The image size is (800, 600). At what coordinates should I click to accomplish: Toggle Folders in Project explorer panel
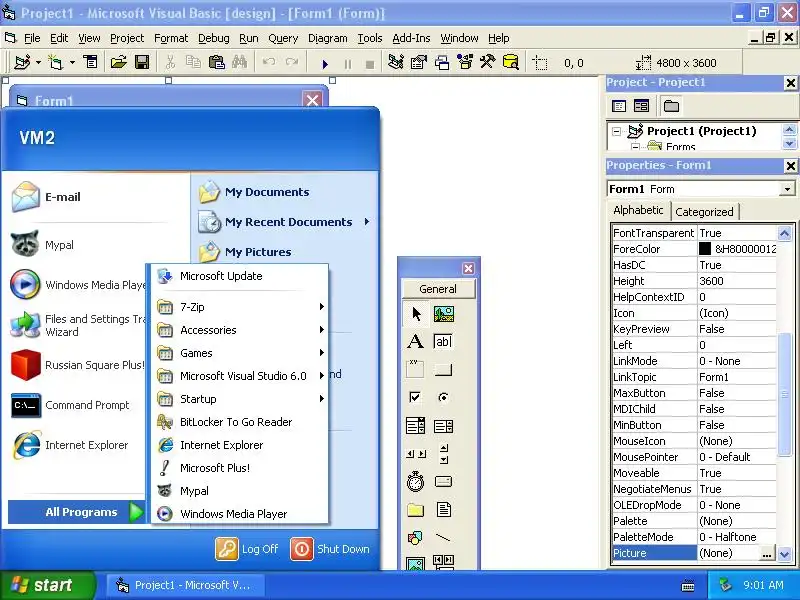pyautogui.click(x=671, y=106)
